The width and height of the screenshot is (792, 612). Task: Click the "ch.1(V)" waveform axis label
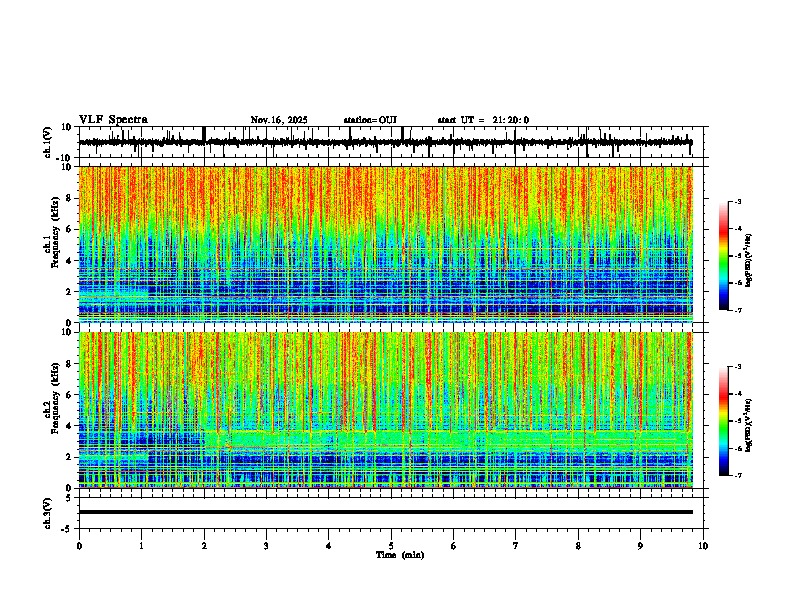coord(48,142)
